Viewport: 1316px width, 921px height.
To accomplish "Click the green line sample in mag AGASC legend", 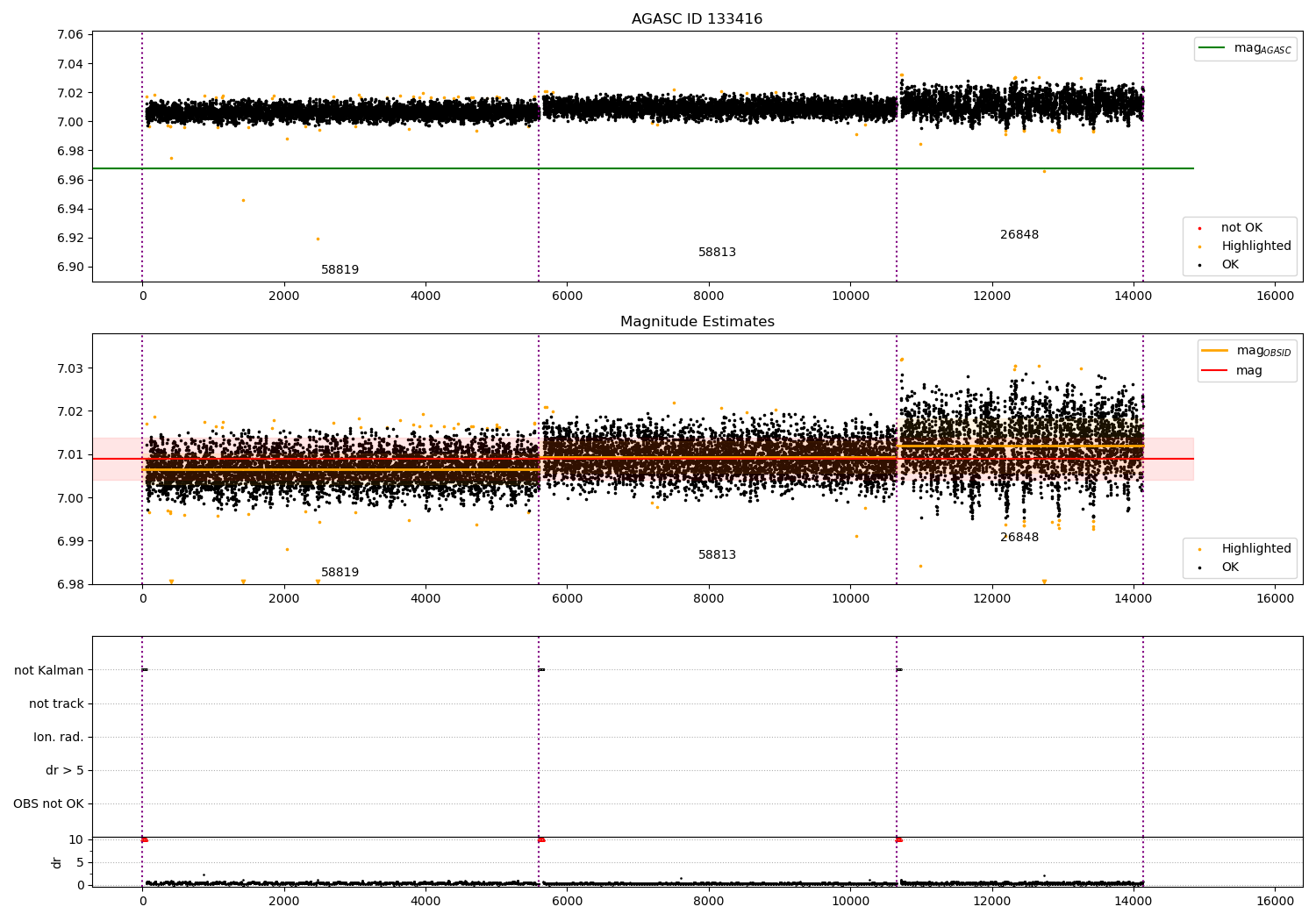I will [x=1212, y=48].
